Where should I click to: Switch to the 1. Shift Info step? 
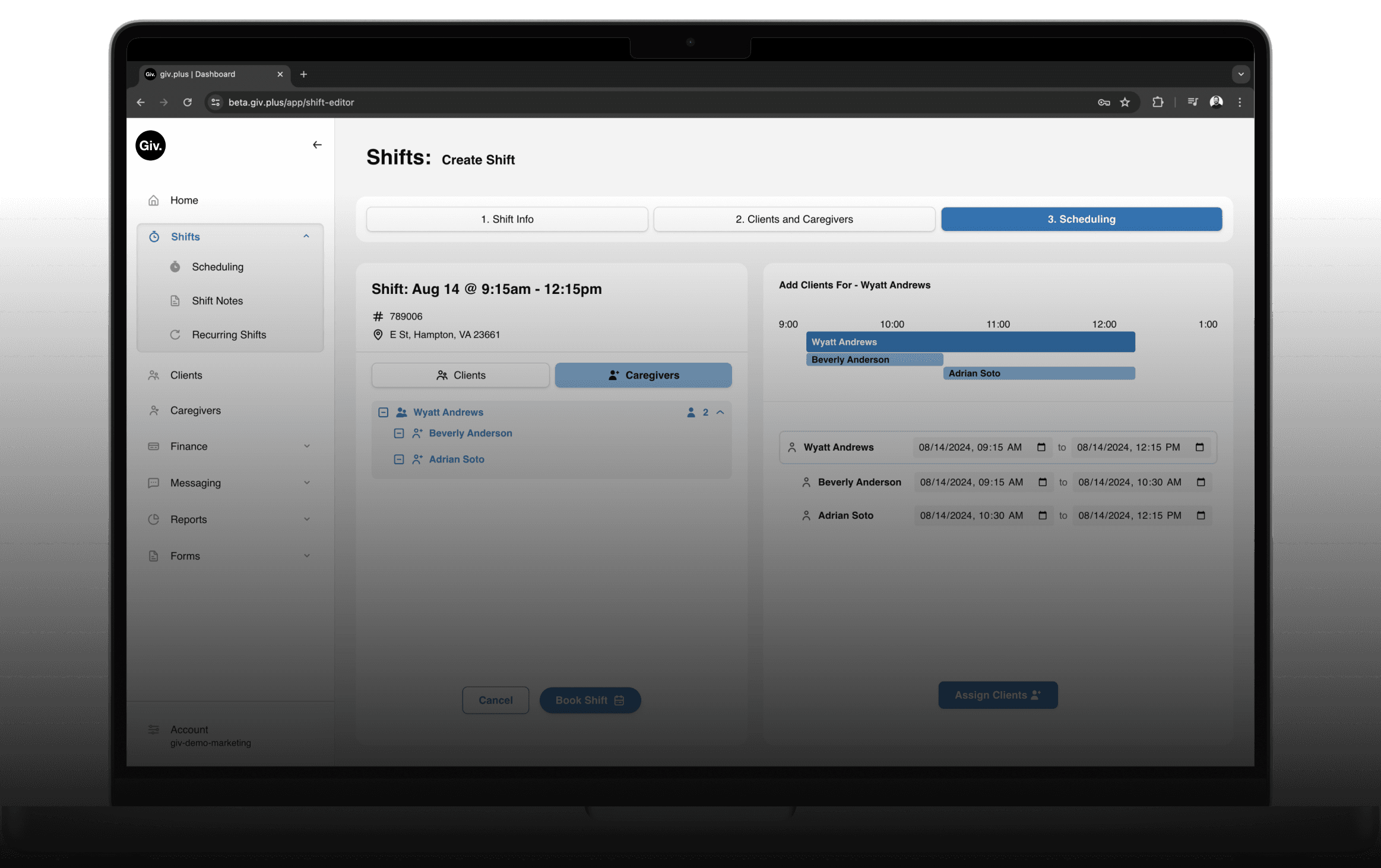coord(507,219)
